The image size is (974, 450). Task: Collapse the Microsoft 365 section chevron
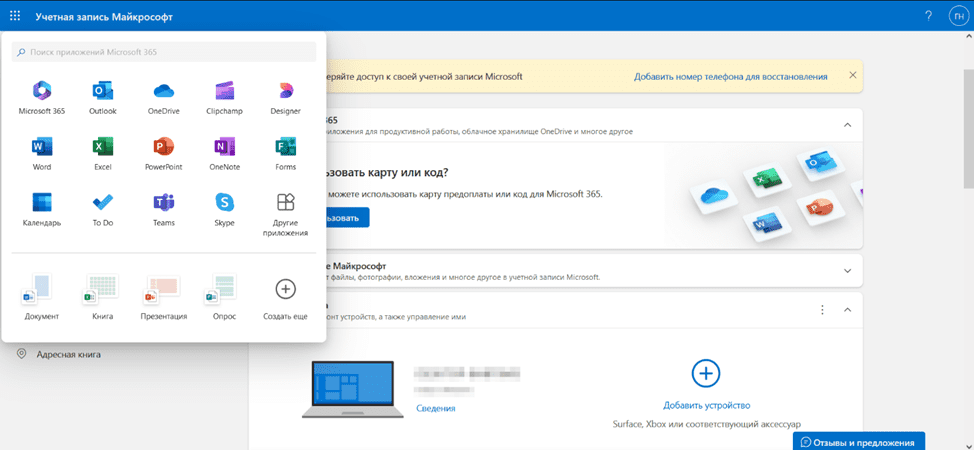click(847, 125)
